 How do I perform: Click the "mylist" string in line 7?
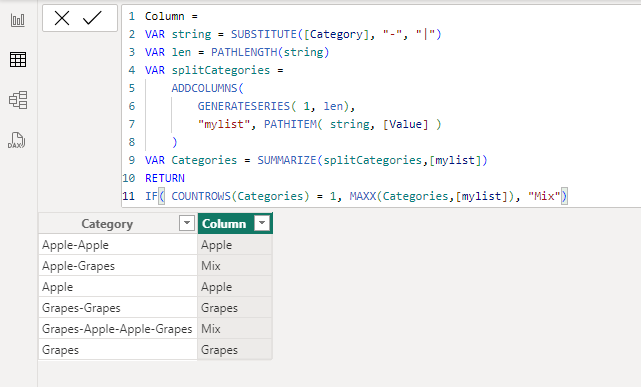pos(224,124)
